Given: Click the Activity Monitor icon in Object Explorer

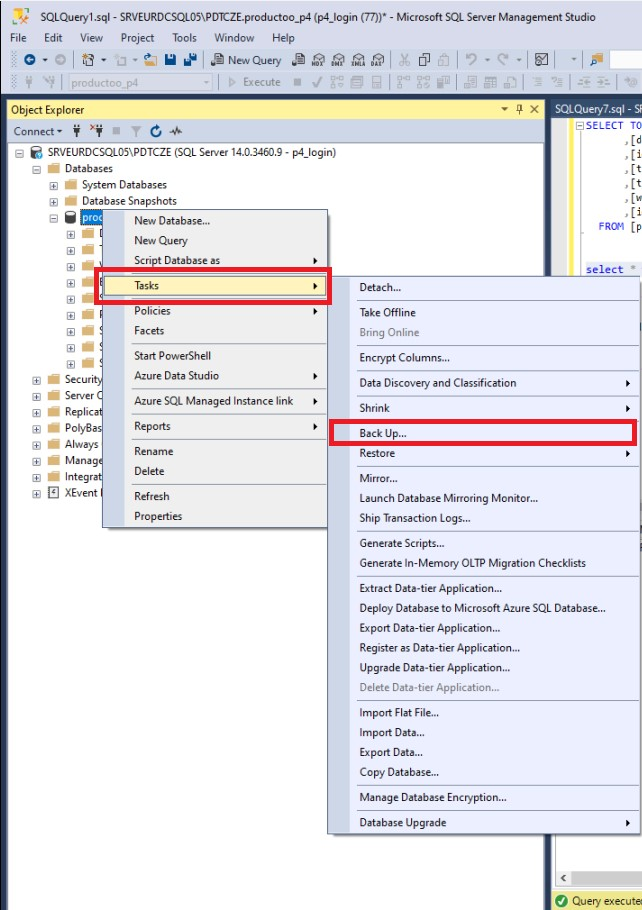Looking at the screenshot, I should coord(176,131).
